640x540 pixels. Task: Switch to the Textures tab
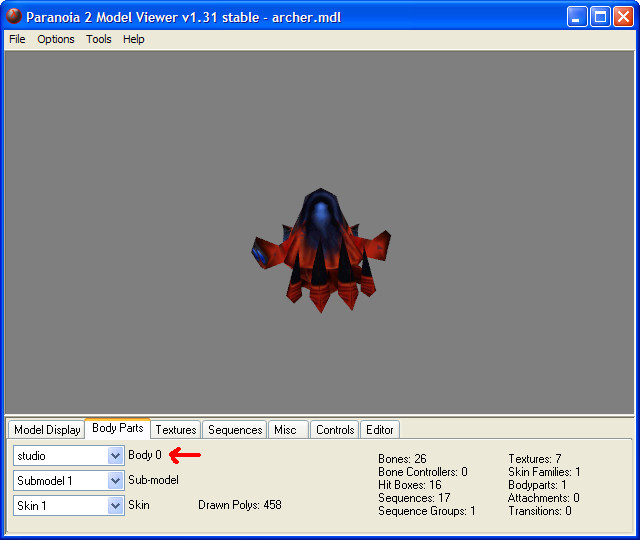point(176,430)
